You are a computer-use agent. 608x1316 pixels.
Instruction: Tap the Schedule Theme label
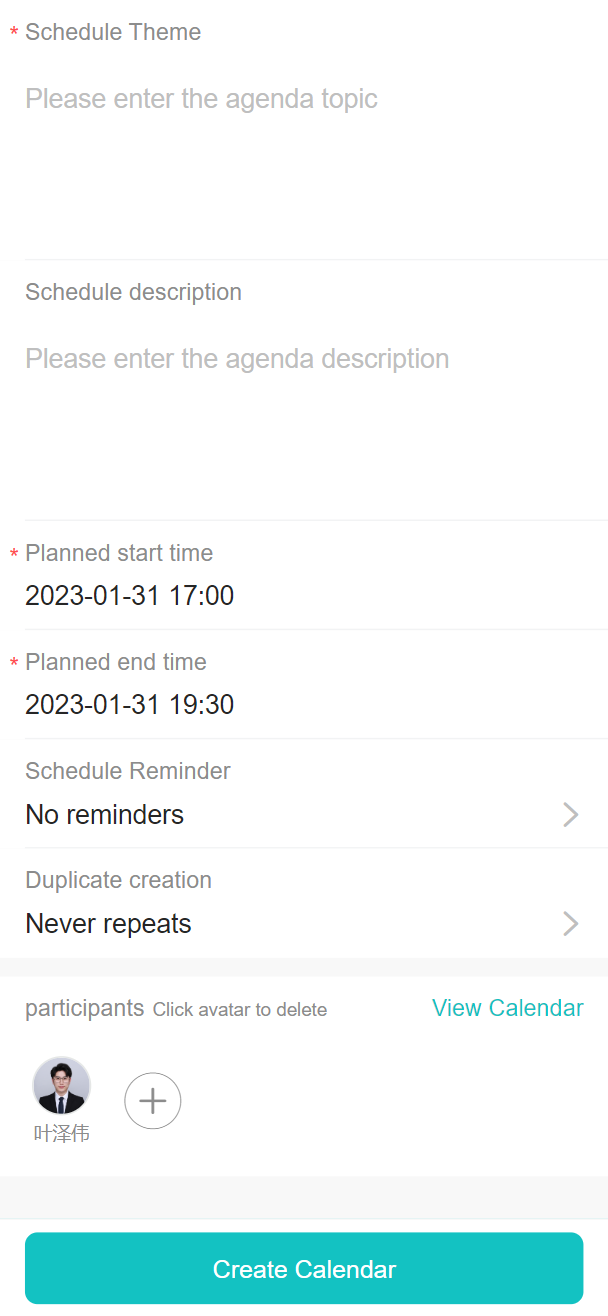113,32
